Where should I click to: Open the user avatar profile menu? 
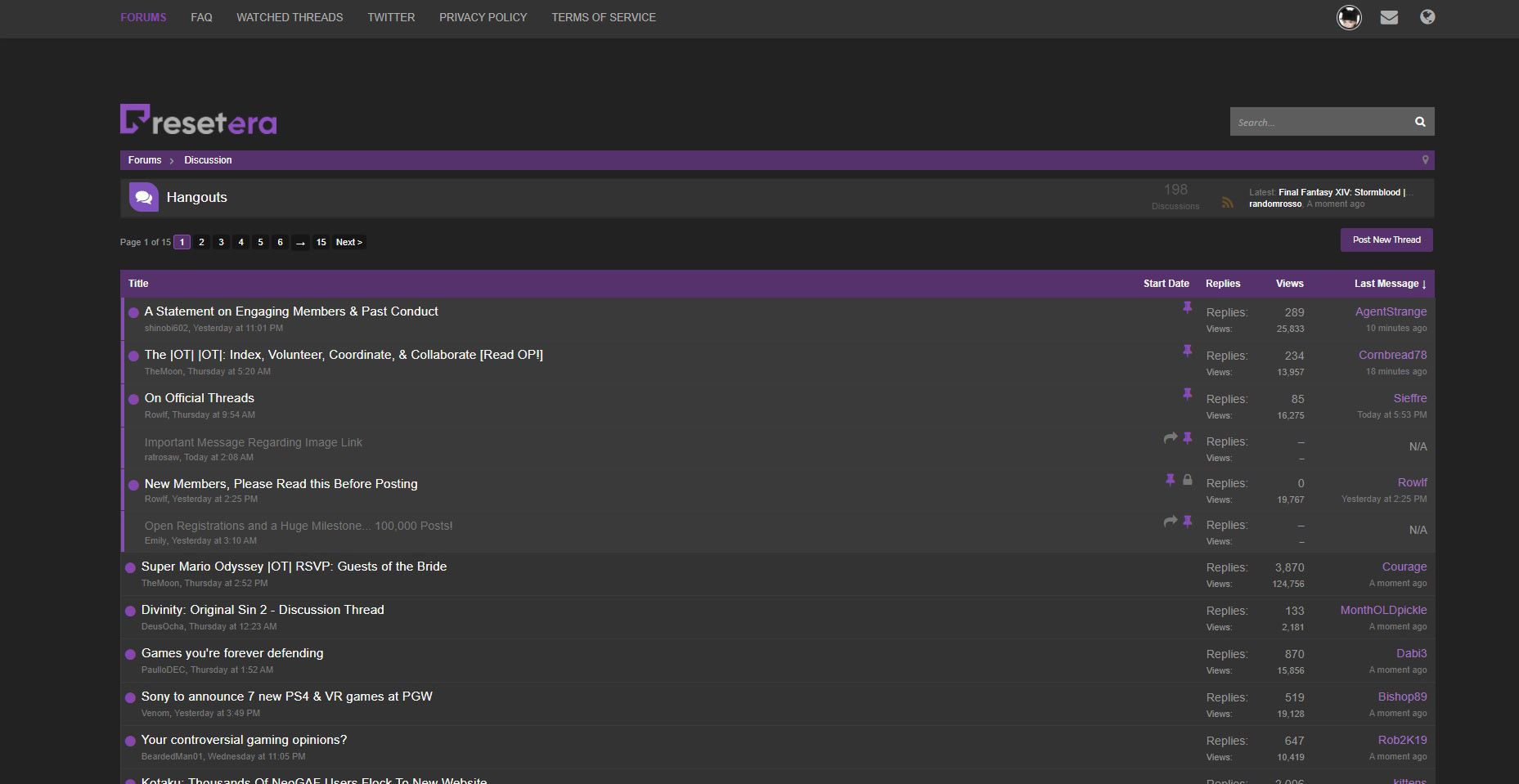coord(1349,17)
